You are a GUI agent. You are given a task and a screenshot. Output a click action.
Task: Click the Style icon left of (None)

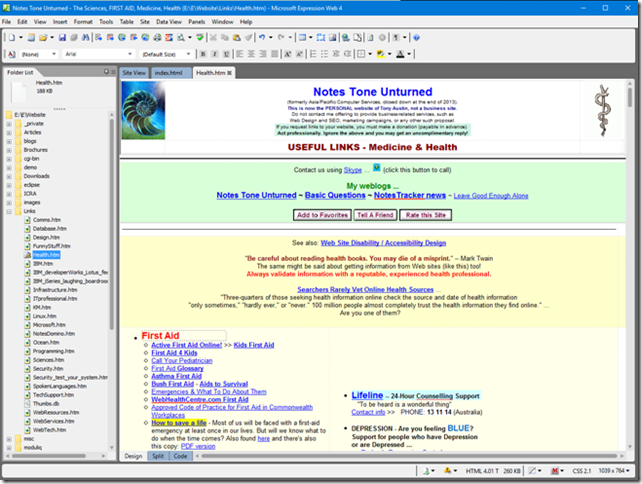tap(11, 54)
